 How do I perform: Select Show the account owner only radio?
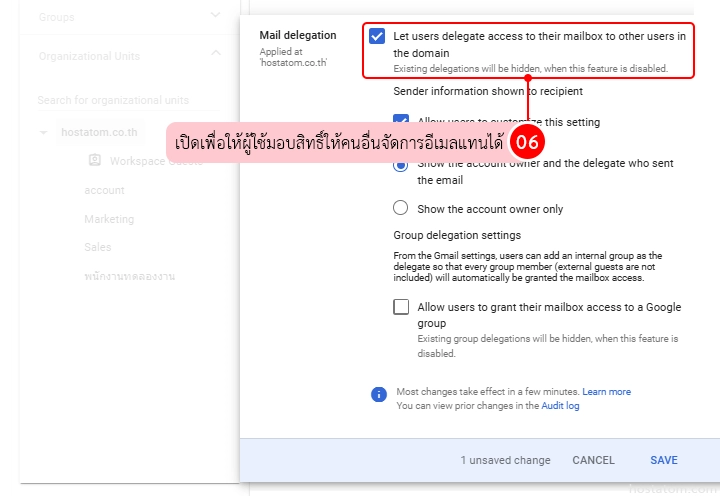(x=400, y=208)
